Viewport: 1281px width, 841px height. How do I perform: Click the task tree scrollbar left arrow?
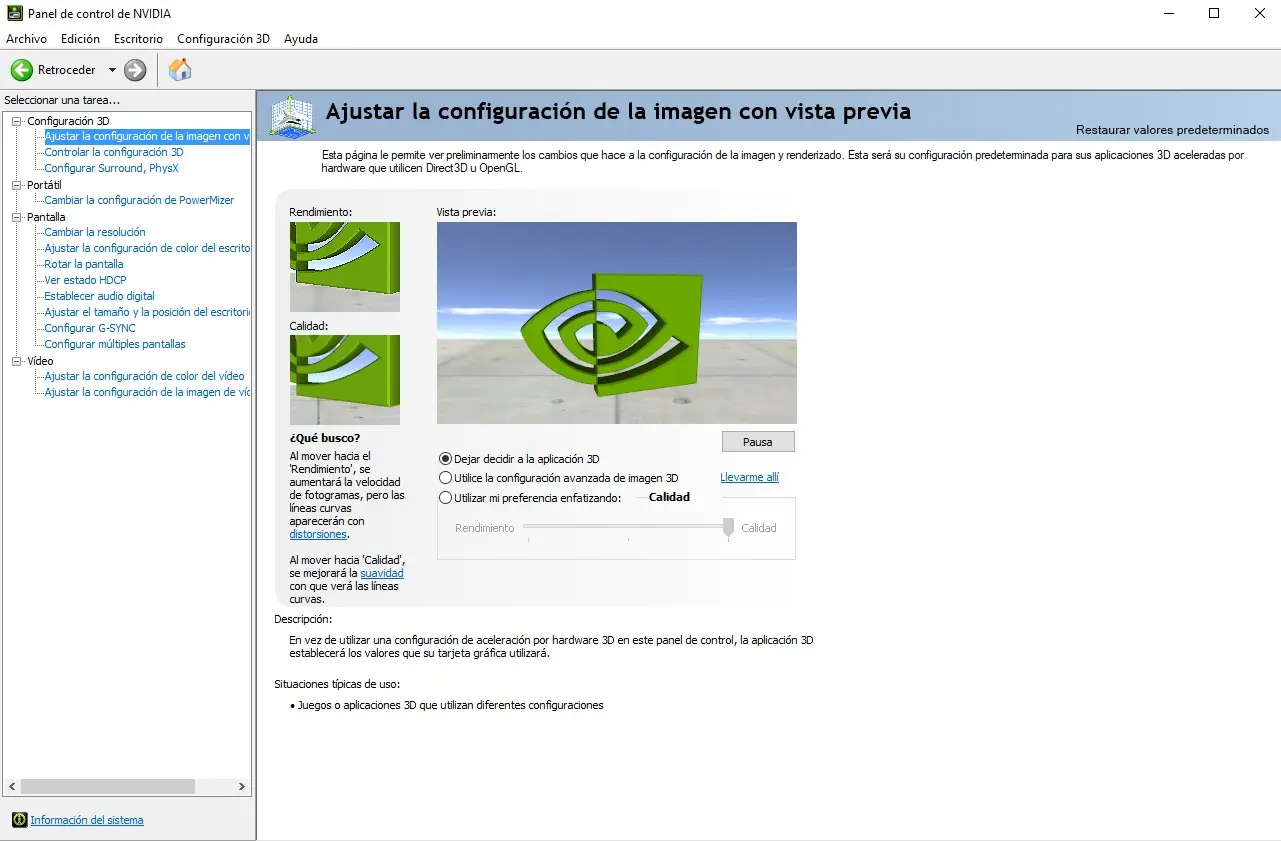tap(12, 787)
